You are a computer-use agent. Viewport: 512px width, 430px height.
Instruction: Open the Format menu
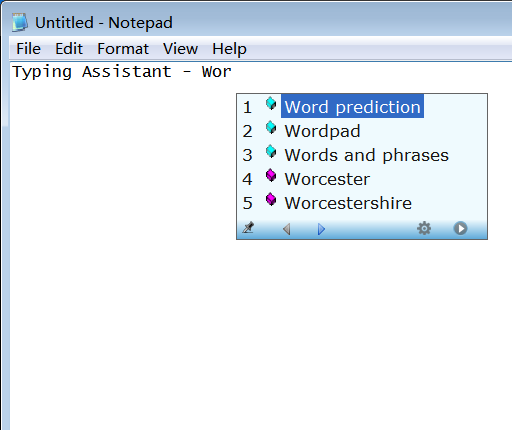click(123, 49)
